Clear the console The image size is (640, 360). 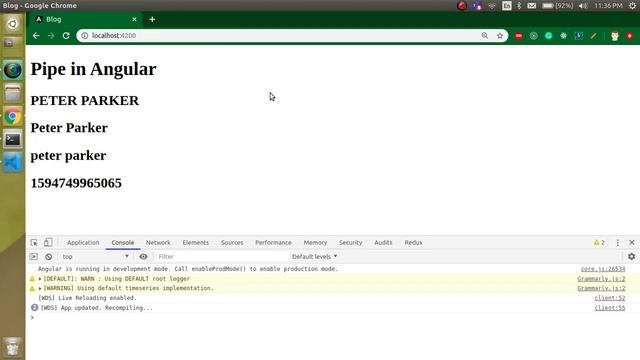pyautogui.click(x=49, y=257)
